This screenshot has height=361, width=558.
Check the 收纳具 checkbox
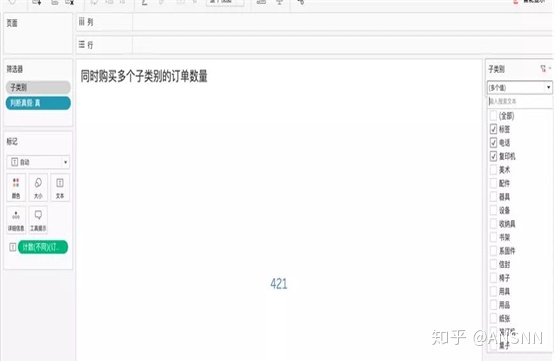pyautogui.click(x=493, y=224)
